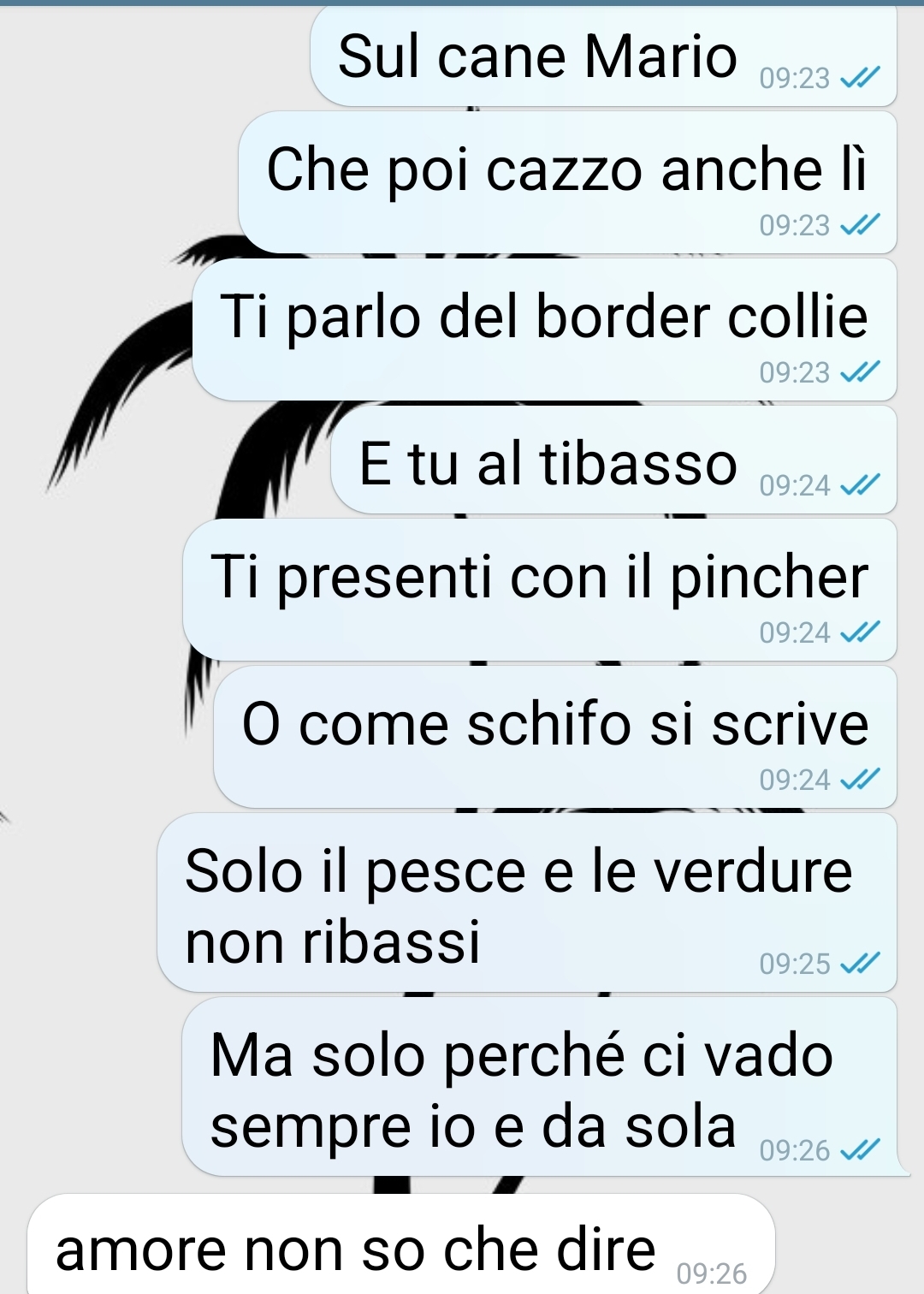Tap 09:26 timestamp on received message

(711, 1273)
